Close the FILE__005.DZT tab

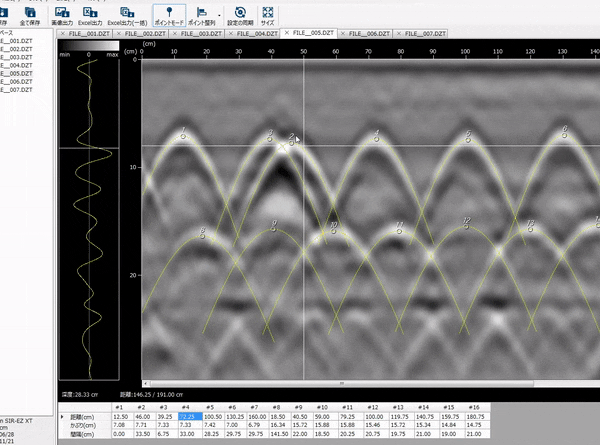coord(288,33)
